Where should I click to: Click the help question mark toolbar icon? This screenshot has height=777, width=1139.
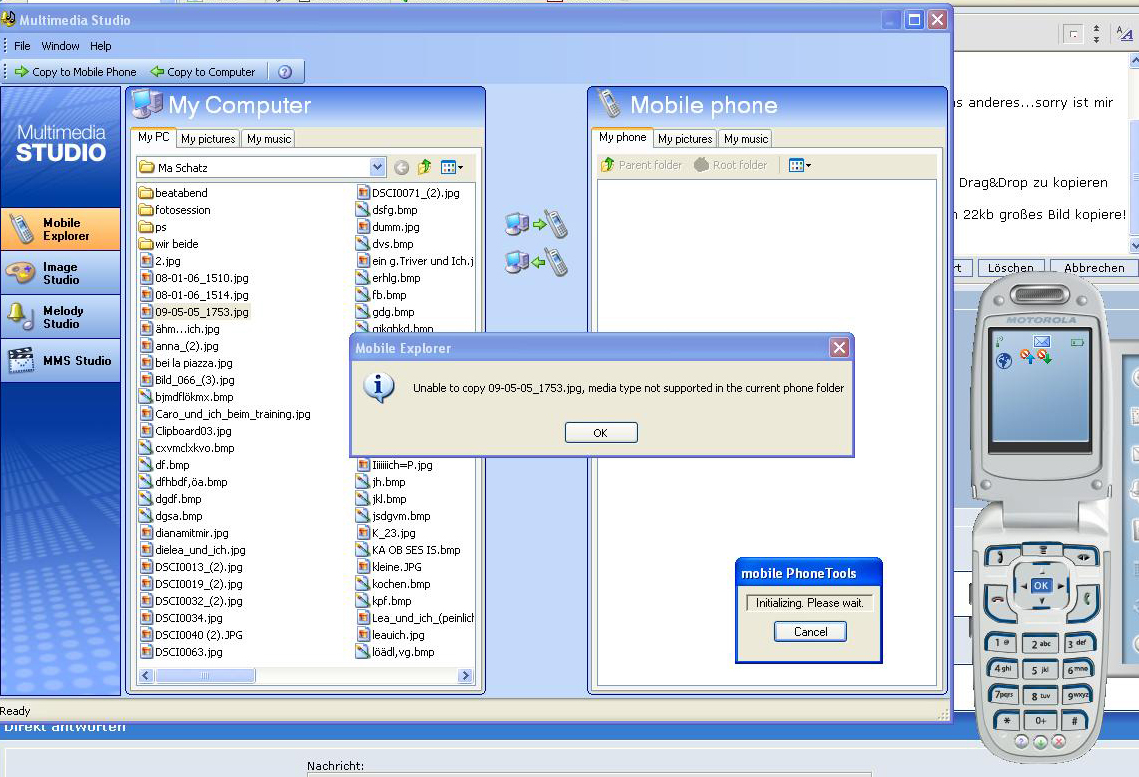(285, 72)
